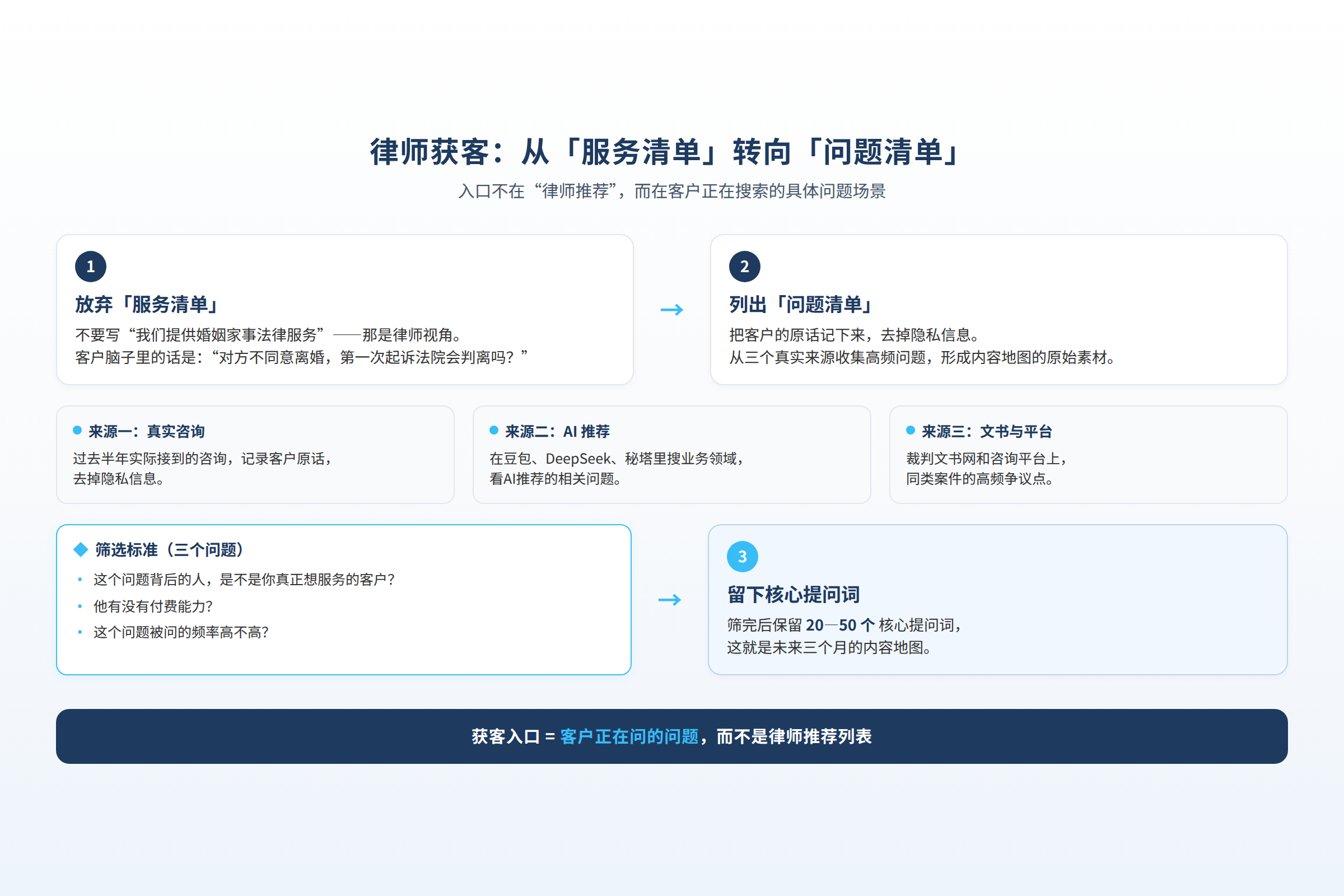
Task: Click the line 客户脑子里的话是：“对方不同意离婚…”
Action: [302, 358]
